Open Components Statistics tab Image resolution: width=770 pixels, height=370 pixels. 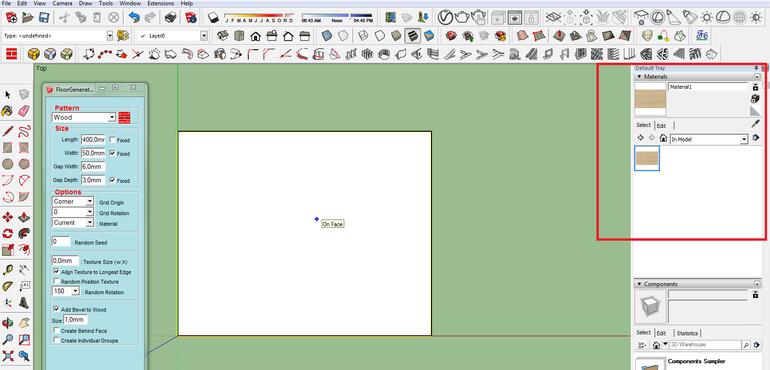coord(687,333)
